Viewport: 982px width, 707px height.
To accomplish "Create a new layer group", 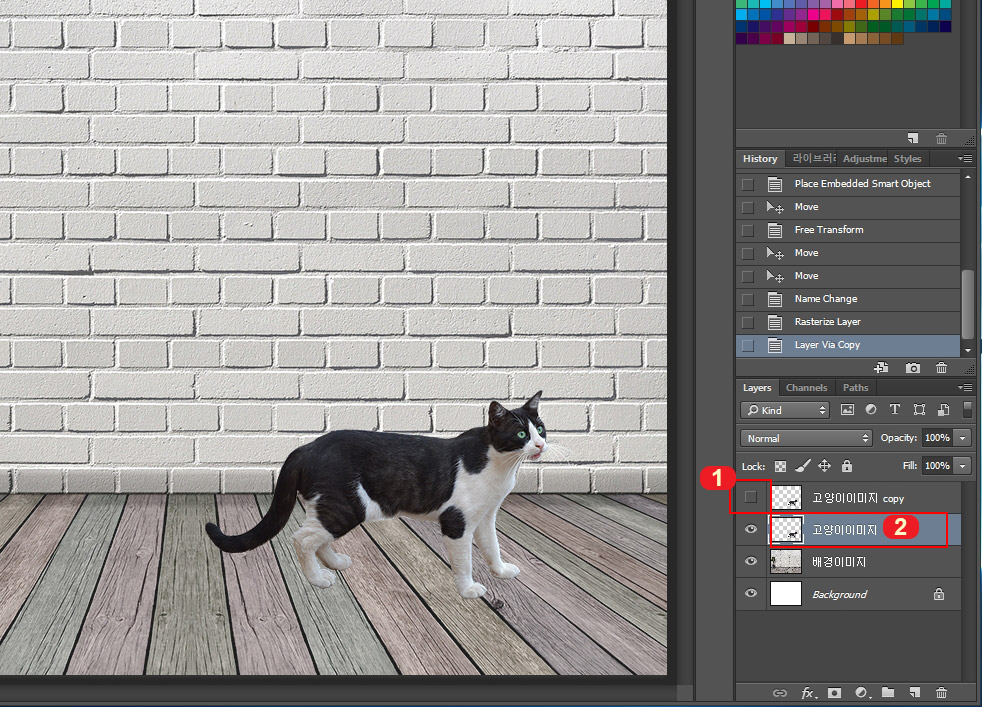I will pos(888,692).
